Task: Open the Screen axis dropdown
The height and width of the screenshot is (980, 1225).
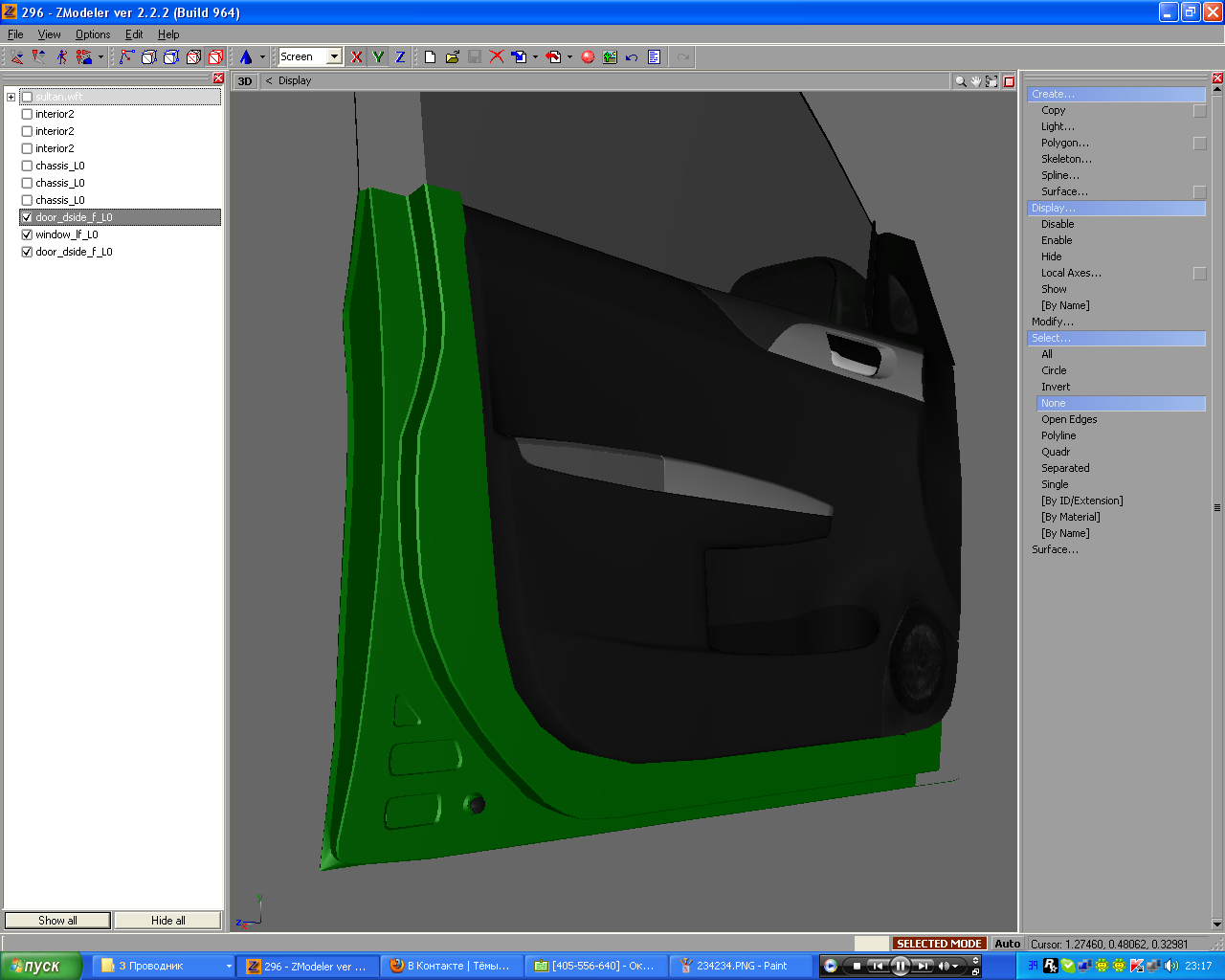Action: (x=334, y=57)
